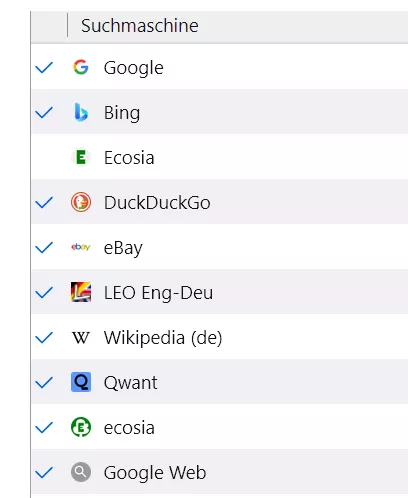Toggle the DuckDuckGo checkmark off

click(44, 202)
